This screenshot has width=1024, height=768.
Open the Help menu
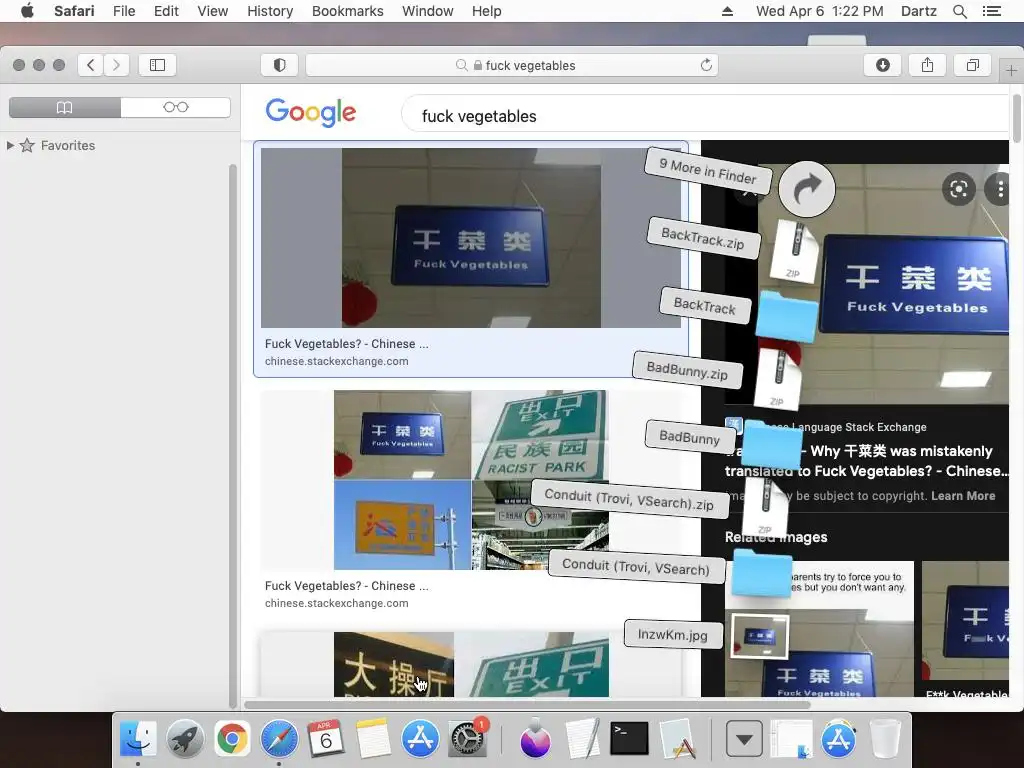click(x=487, y=11)
